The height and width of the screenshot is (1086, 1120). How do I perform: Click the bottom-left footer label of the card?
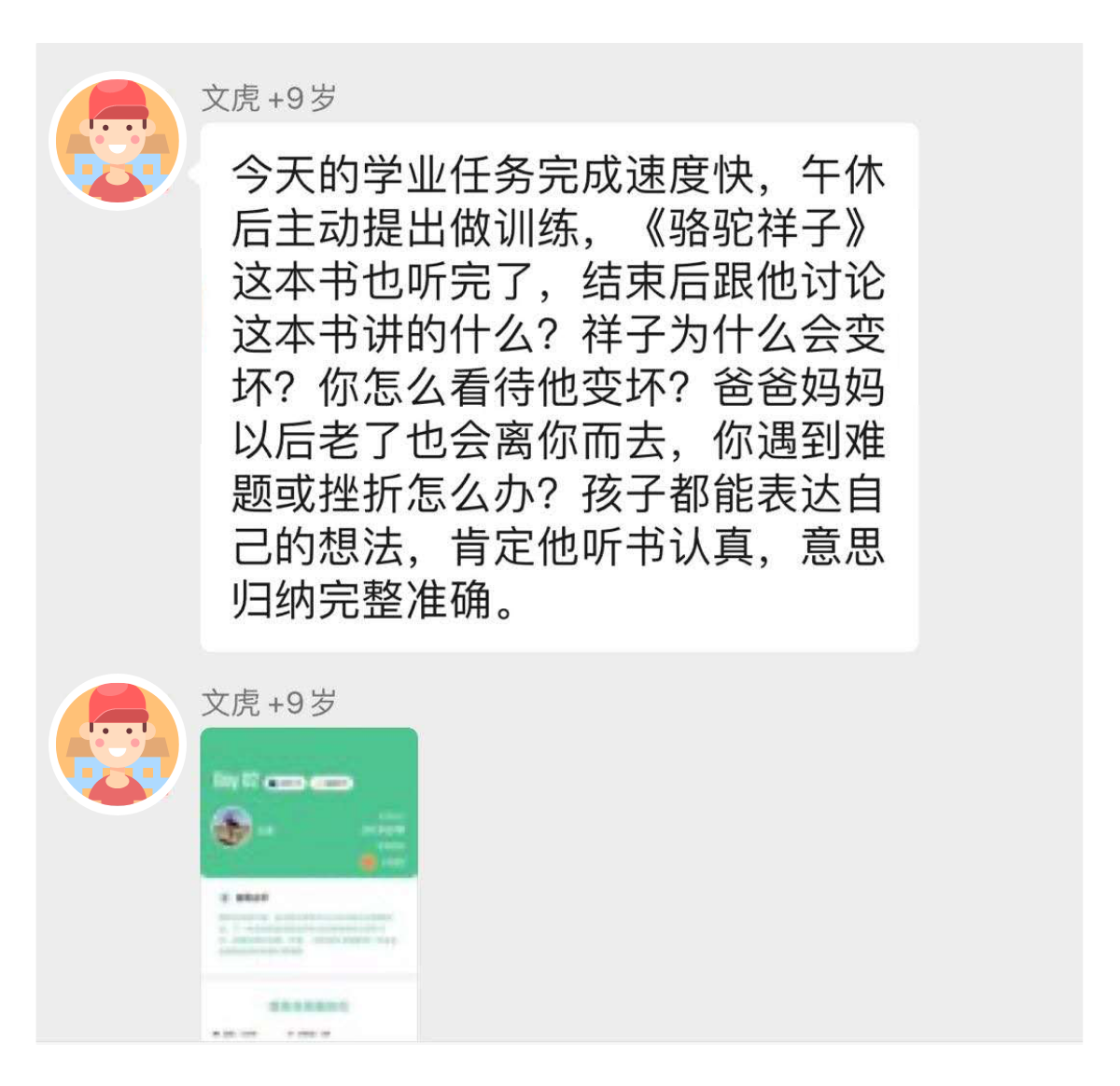[x=235, y=1034]
